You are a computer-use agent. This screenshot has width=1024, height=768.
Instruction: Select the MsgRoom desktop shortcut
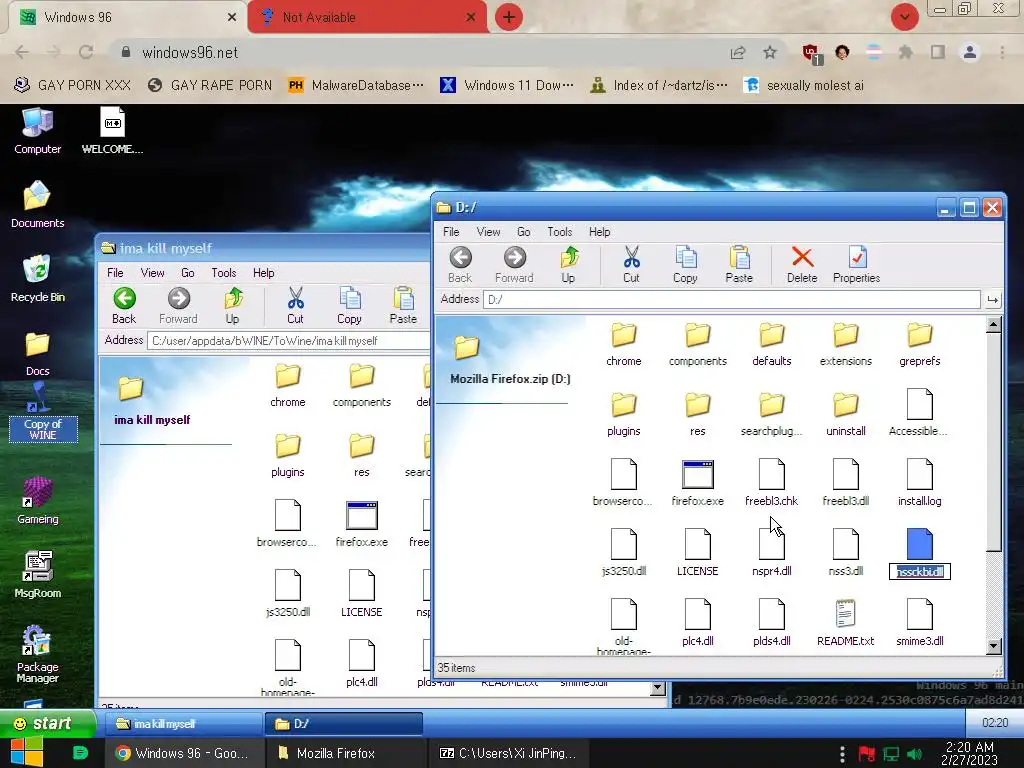(37, 575)
